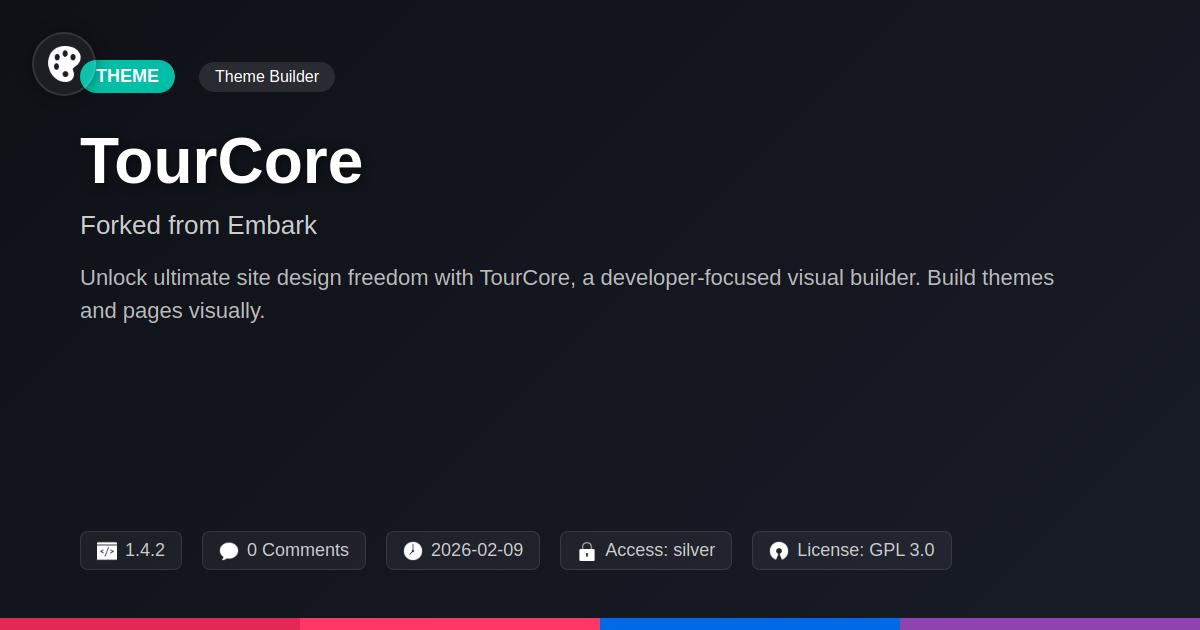Click the code version icon
The width and height of the screenshot is (1200, 630).
point(107,550)
